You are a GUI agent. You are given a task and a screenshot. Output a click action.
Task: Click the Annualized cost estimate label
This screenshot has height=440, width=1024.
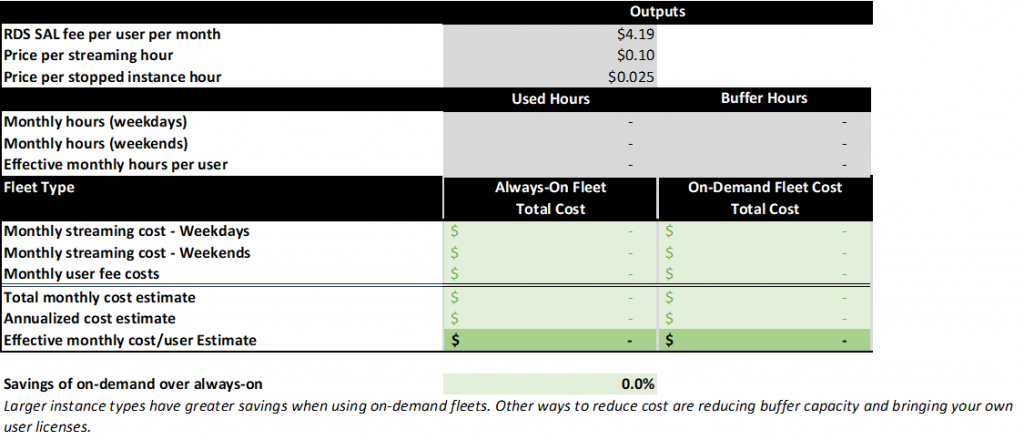[x=89, y=319]
